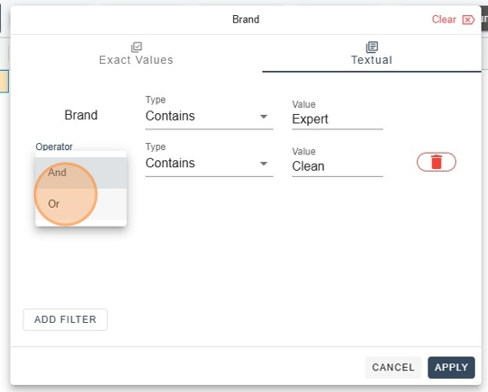Click the Brand dialog title
488x392 pixels.
(246, 20)
